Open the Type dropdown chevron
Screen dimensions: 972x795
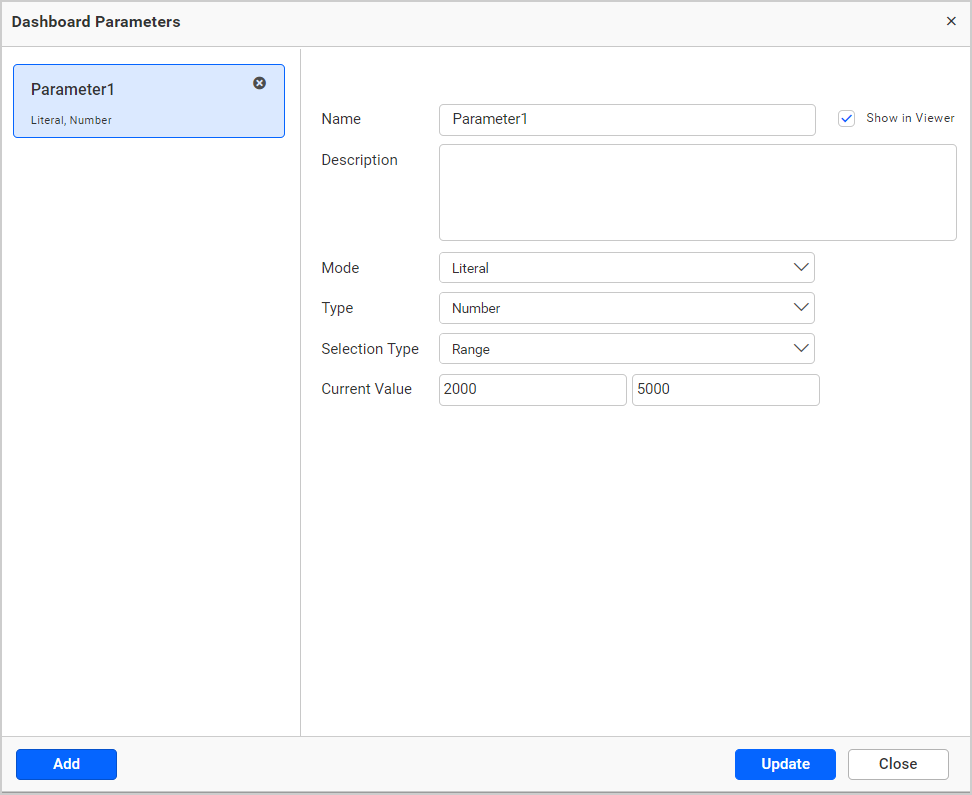[x=801, y=308]
